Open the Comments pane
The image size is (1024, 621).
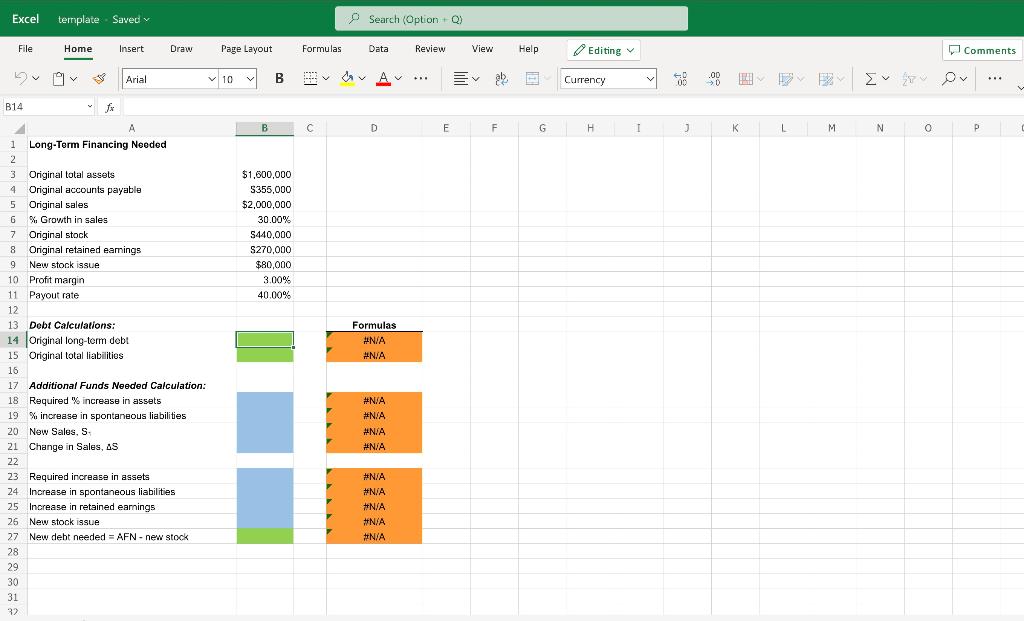[982, 50]
